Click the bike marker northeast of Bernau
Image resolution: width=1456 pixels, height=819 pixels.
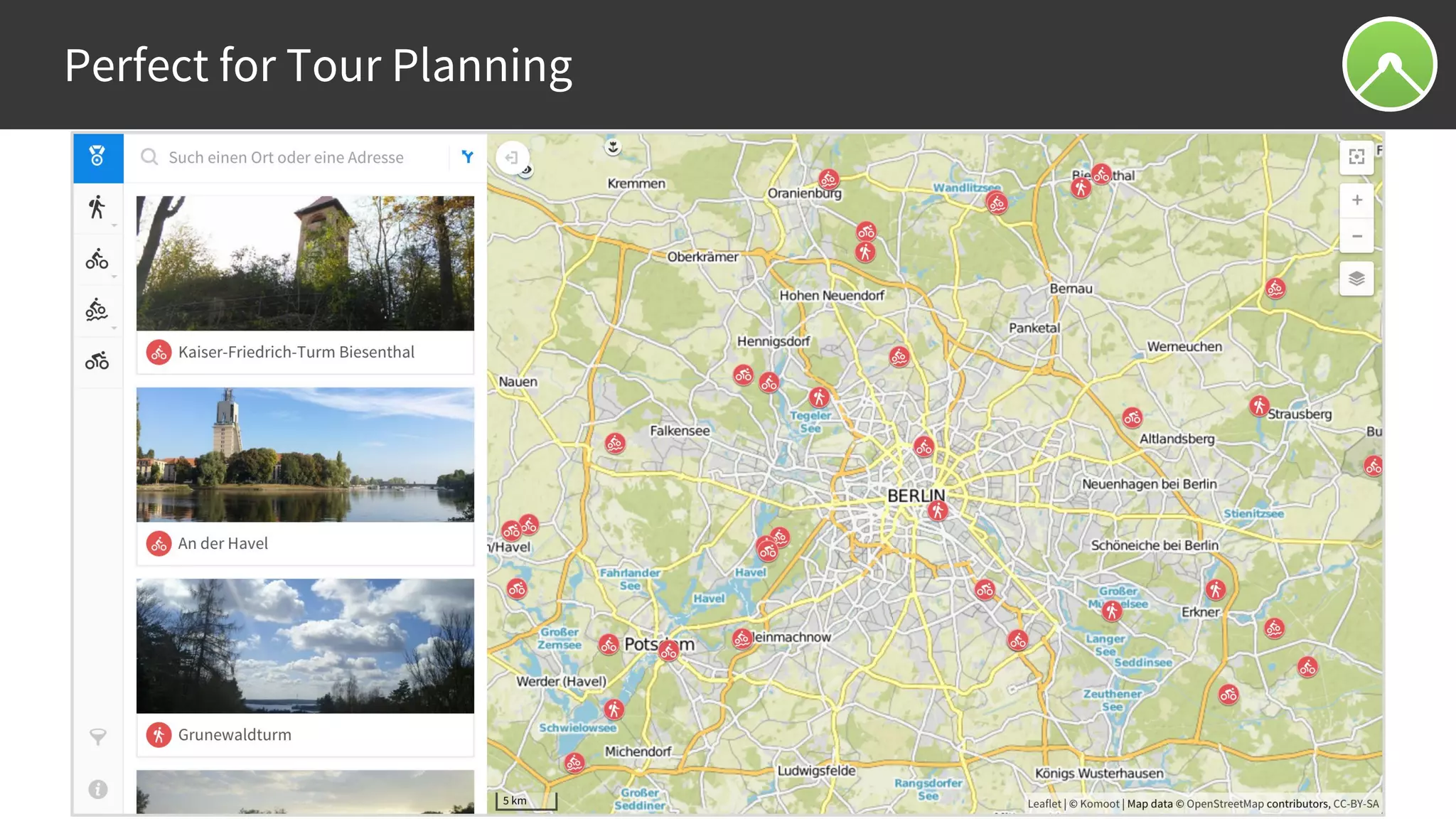[1275, 289]
